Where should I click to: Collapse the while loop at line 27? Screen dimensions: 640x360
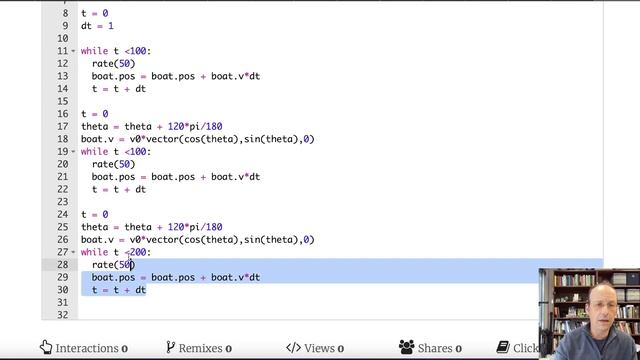tap(73, 252)
